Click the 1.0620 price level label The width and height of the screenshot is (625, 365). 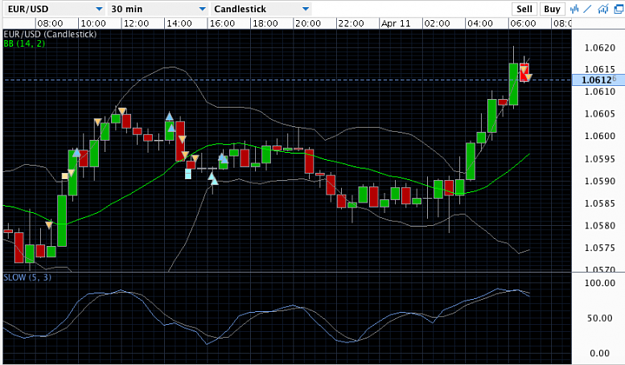point(600,48)
